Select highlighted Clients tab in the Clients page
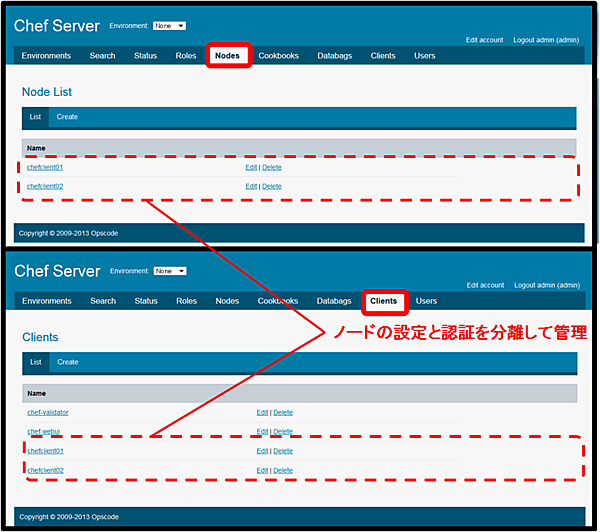The image size is (600, 532). pyautogui.click(x=384, y=301)
